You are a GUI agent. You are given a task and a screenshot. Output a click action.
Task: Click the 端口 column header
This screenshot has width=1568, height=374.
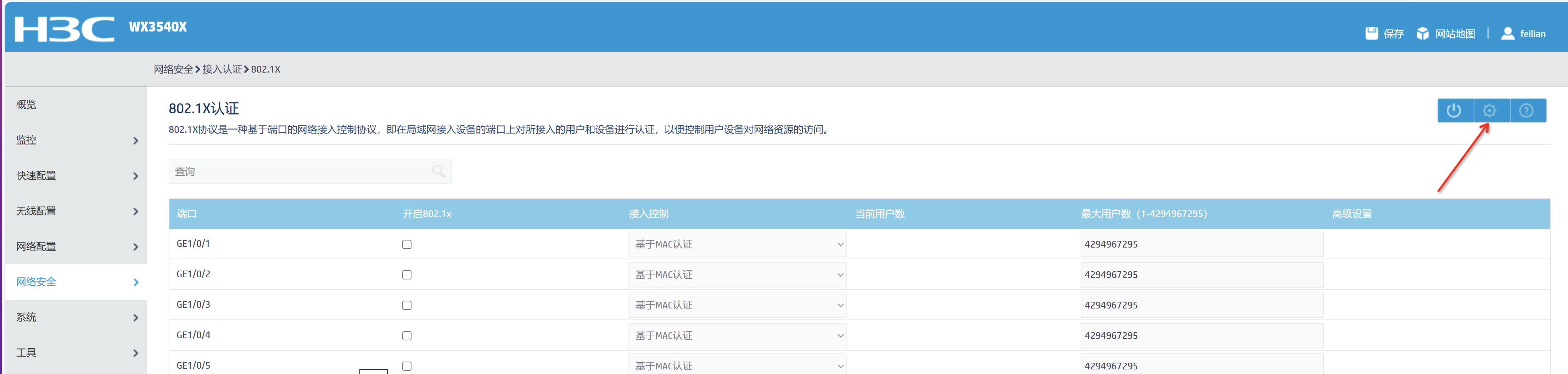[187, 214]
